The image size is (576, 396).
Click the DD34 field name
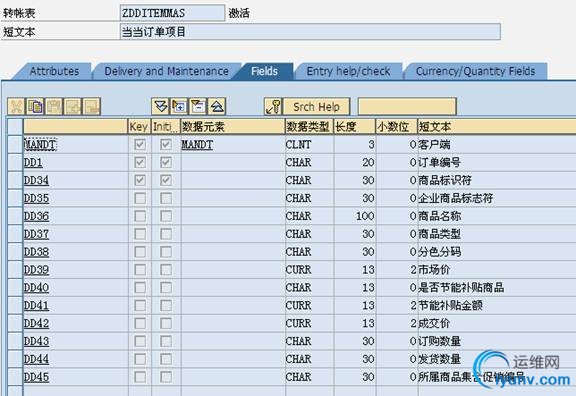click(x=36, y=180)
